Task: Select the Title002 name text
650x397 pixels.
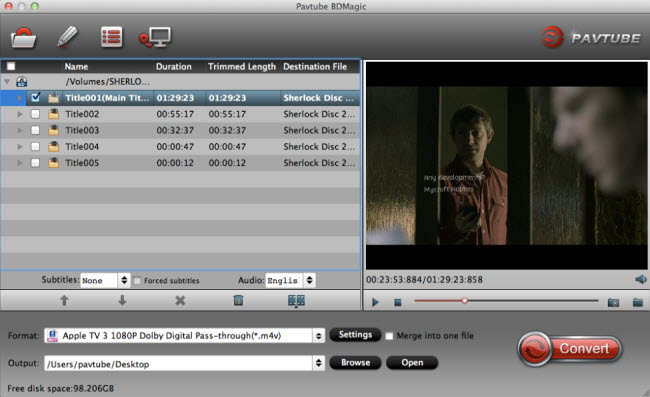Action: [82, 114]
